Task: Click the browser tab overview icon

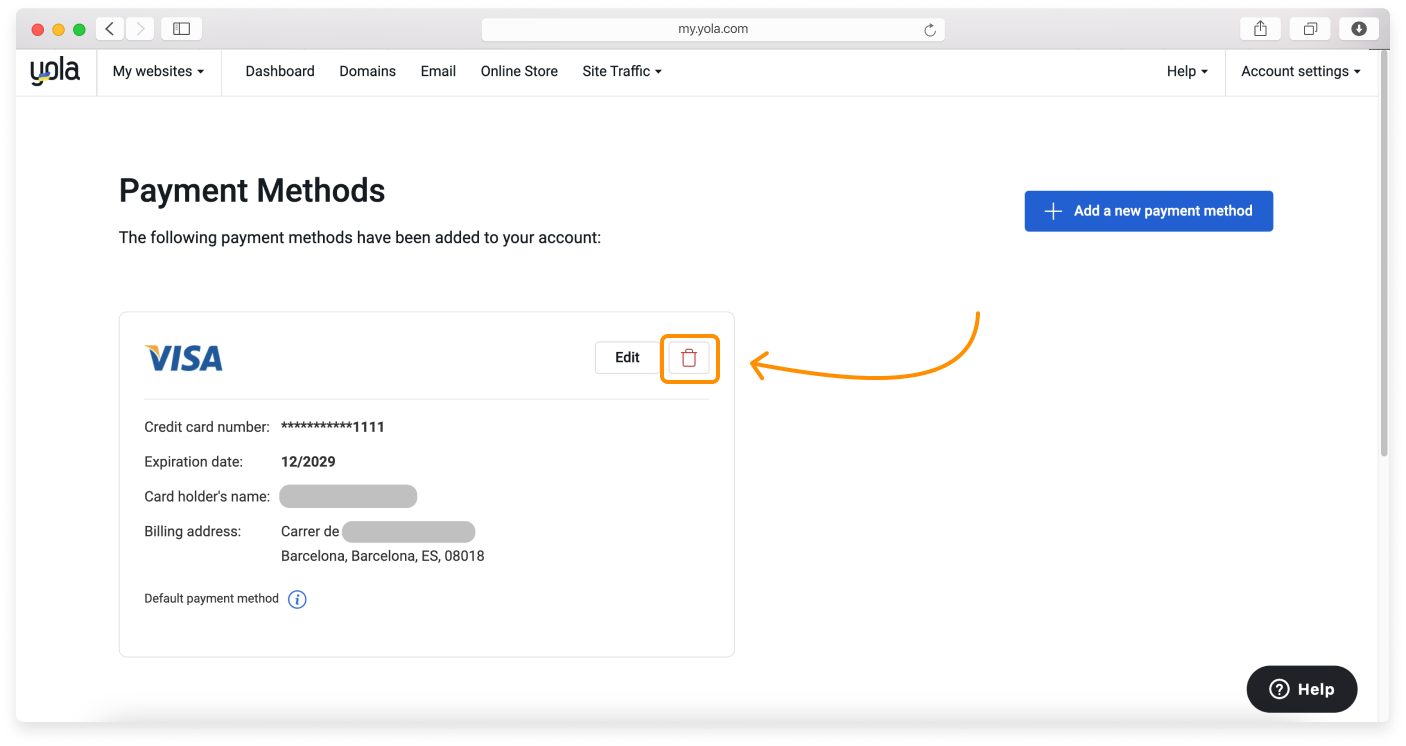Action: (x=1309, y=28)
